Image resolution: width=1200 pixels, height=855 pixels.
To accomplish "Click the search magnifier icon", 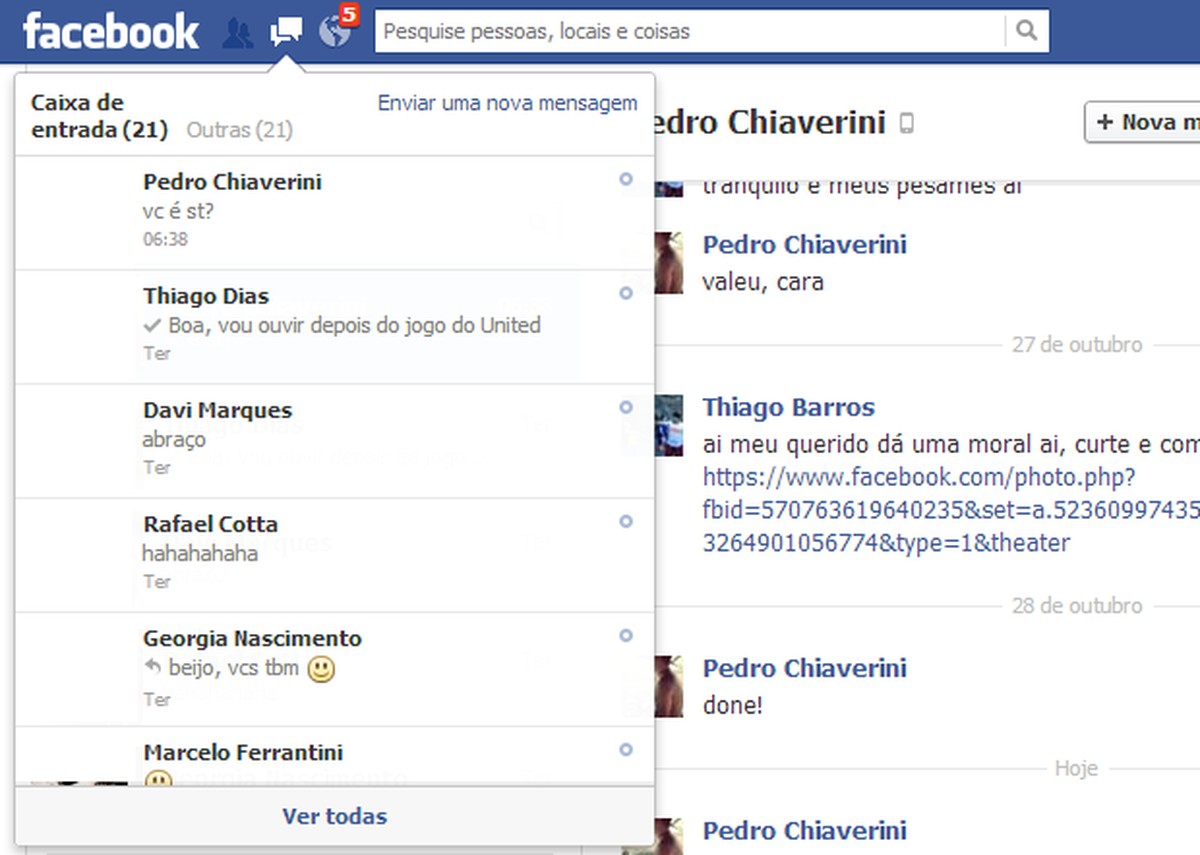I will tap(1027, 31).
